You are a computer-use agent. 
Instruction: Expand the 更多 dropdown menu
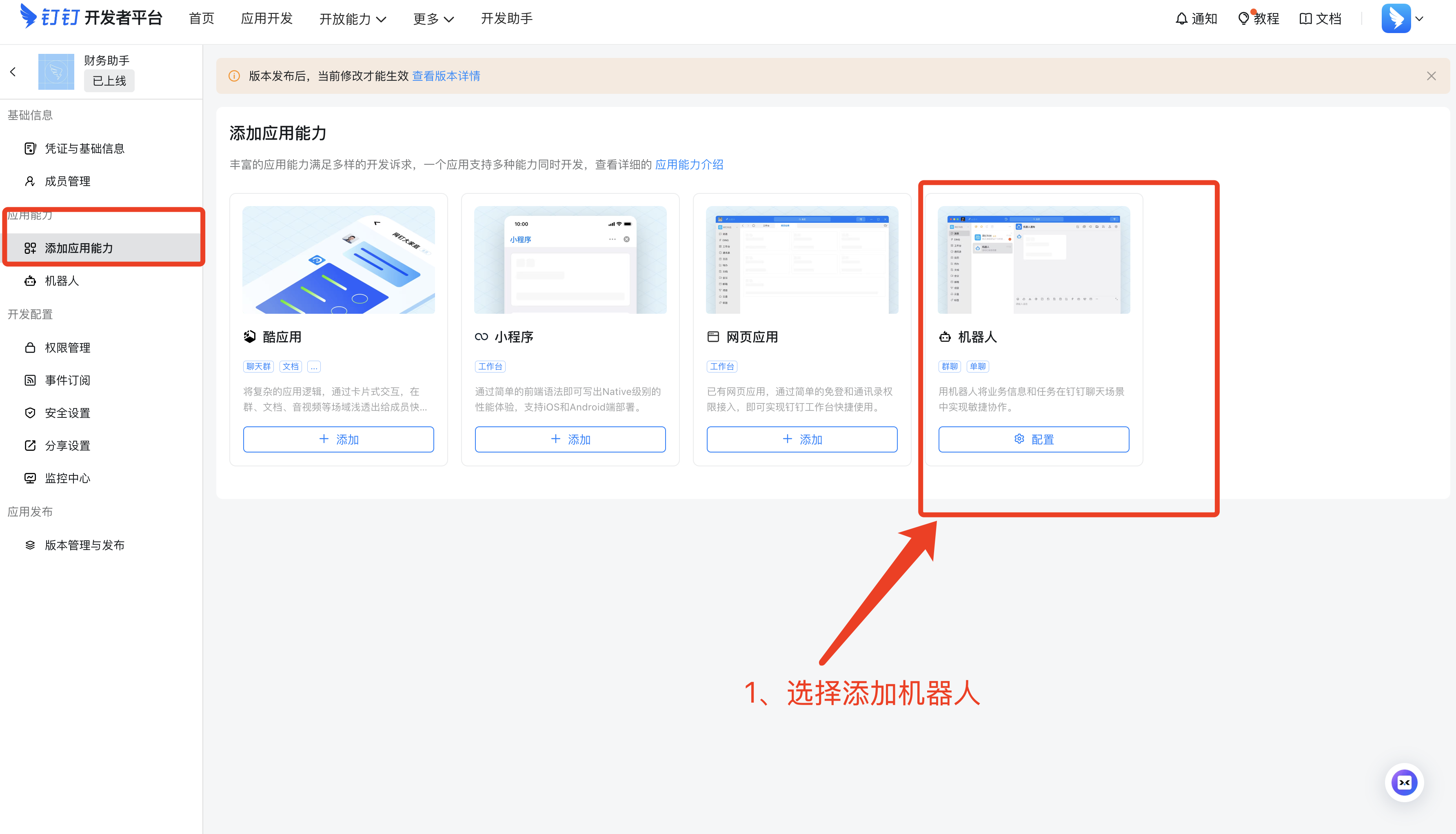pyautogui.click(x=434, y=19)
